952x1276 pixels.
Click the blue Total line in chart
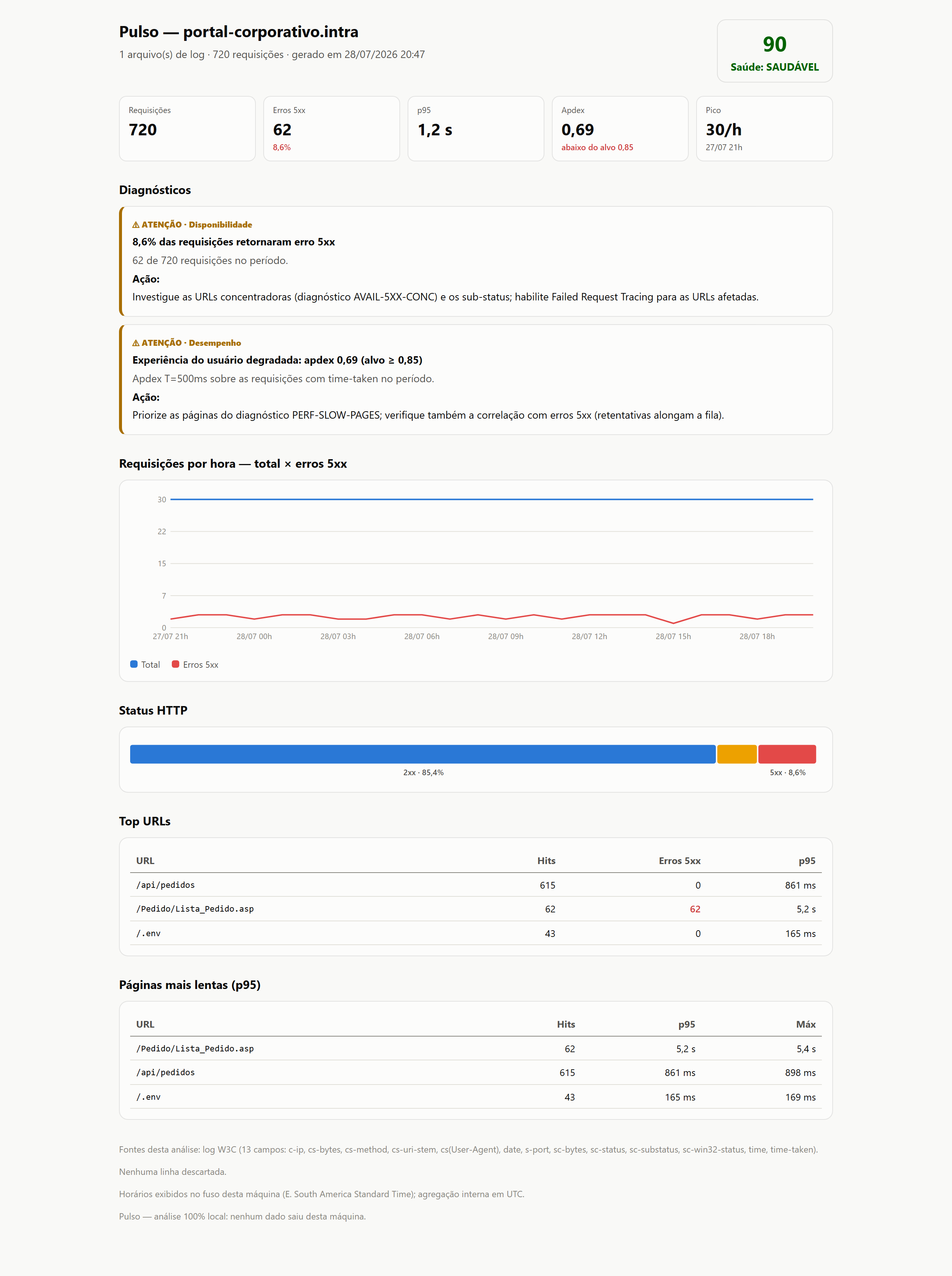[492, 499]
